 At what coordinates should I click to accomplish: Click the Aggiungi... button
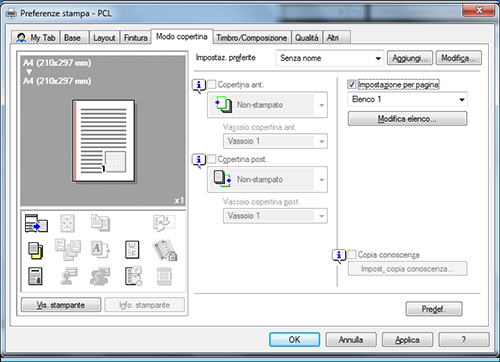(x=410, y=58)
